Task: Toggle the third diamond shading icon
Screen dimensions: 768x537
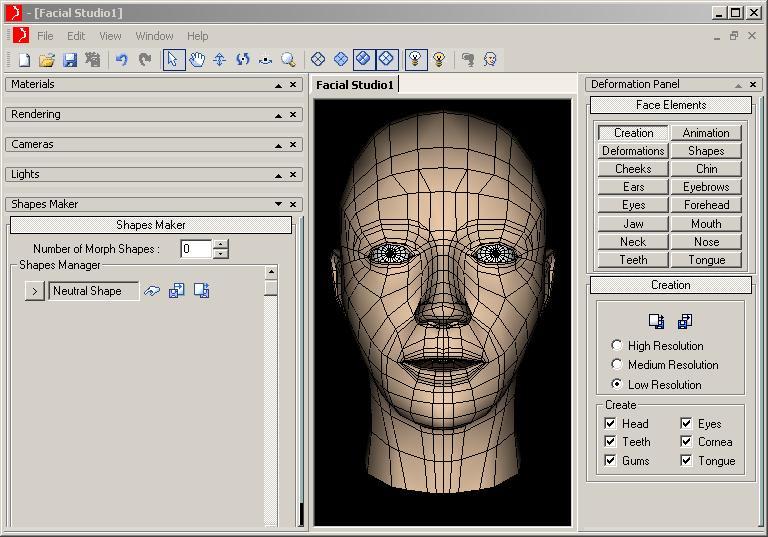Action: 363,60
